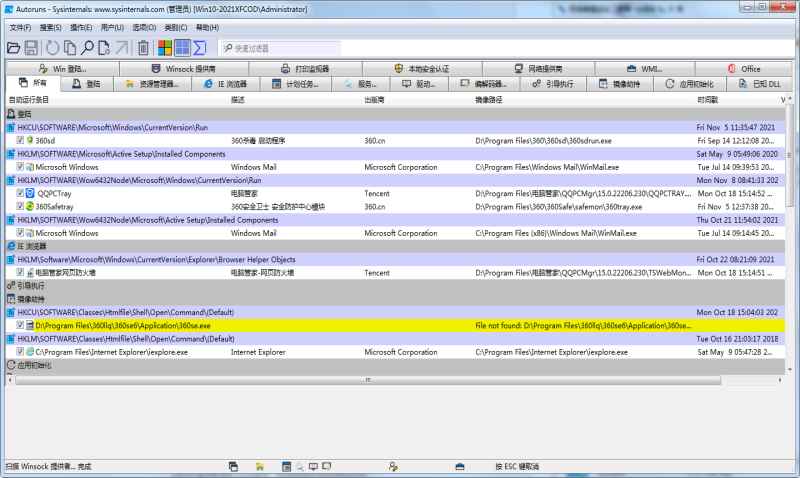Image resolution: width=800 pixels, height=478 pixels.
Task: Click D:\Program Files\360\360sd\360sdrun.exe path cell
Action: point(543,140)
